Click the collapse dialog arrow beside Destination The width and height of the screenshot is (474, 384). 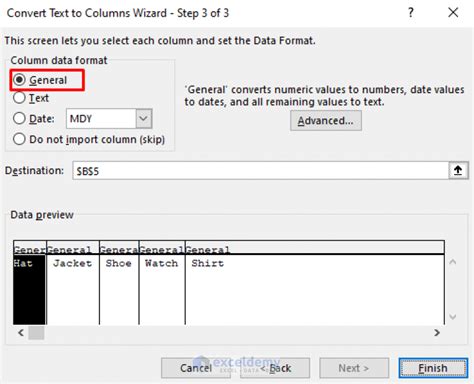coord(458,171)
